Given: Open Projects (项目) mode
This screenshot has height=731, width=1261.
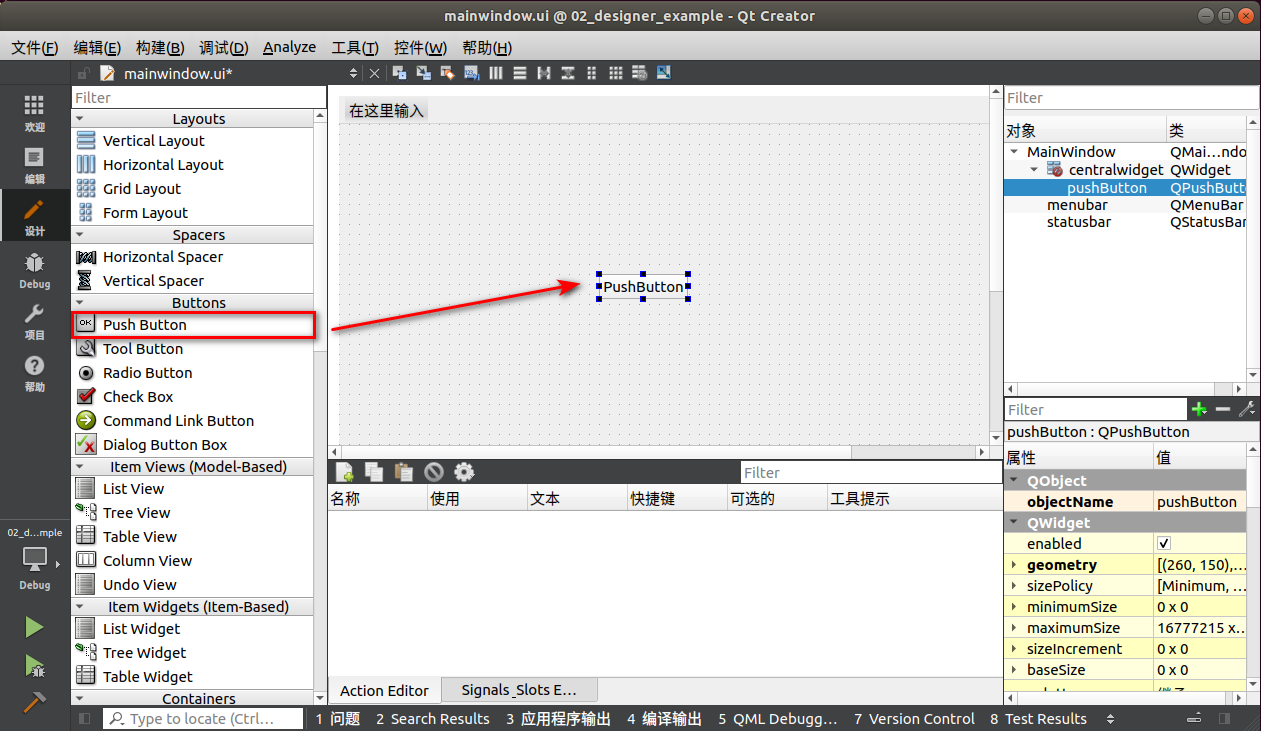Looking at the screenshot, I should pos(34,322).
